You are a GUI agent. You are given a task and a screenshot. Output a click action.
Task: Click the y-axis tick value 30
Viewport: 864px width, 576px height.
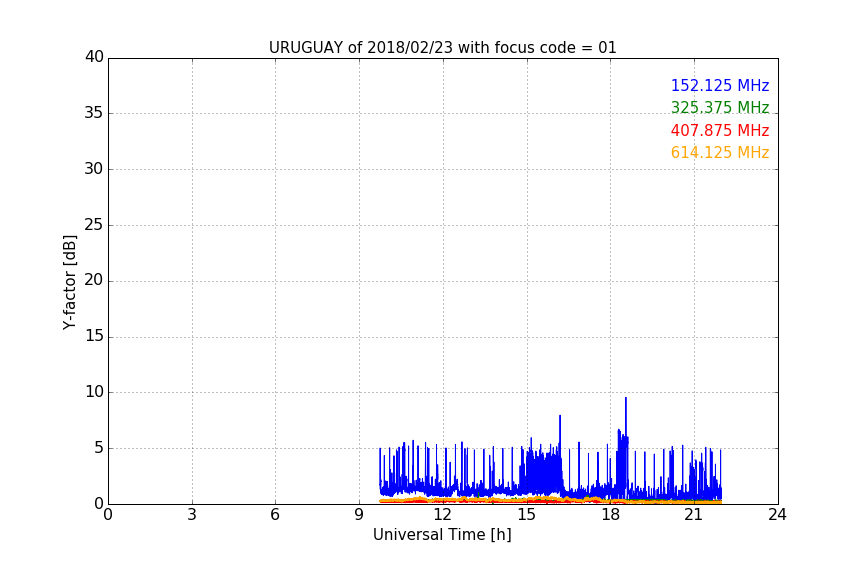94,169
